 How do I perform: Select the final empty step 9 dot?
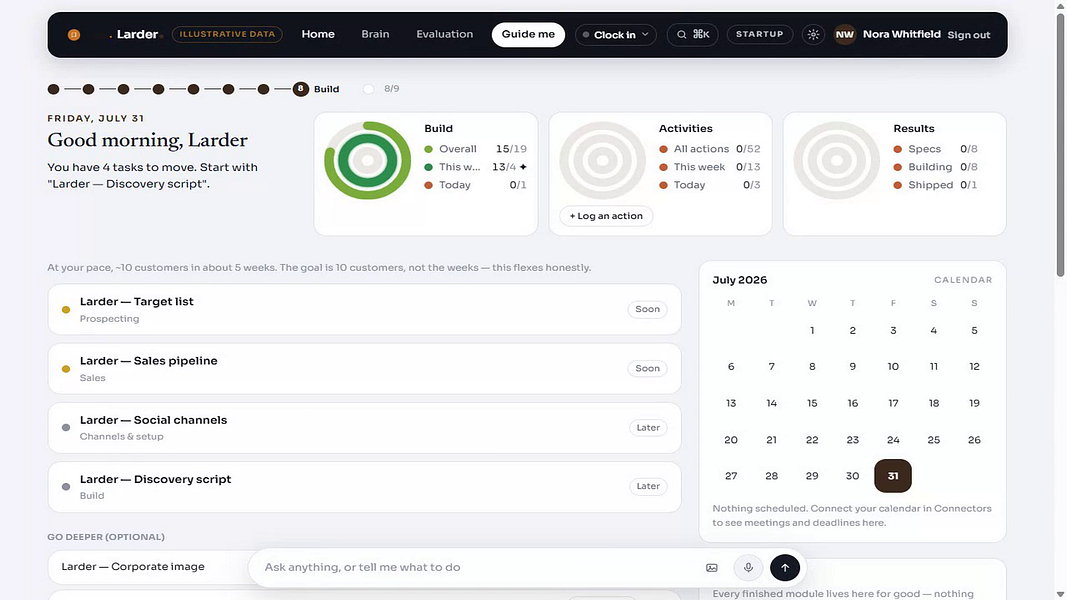pos(368,89)
